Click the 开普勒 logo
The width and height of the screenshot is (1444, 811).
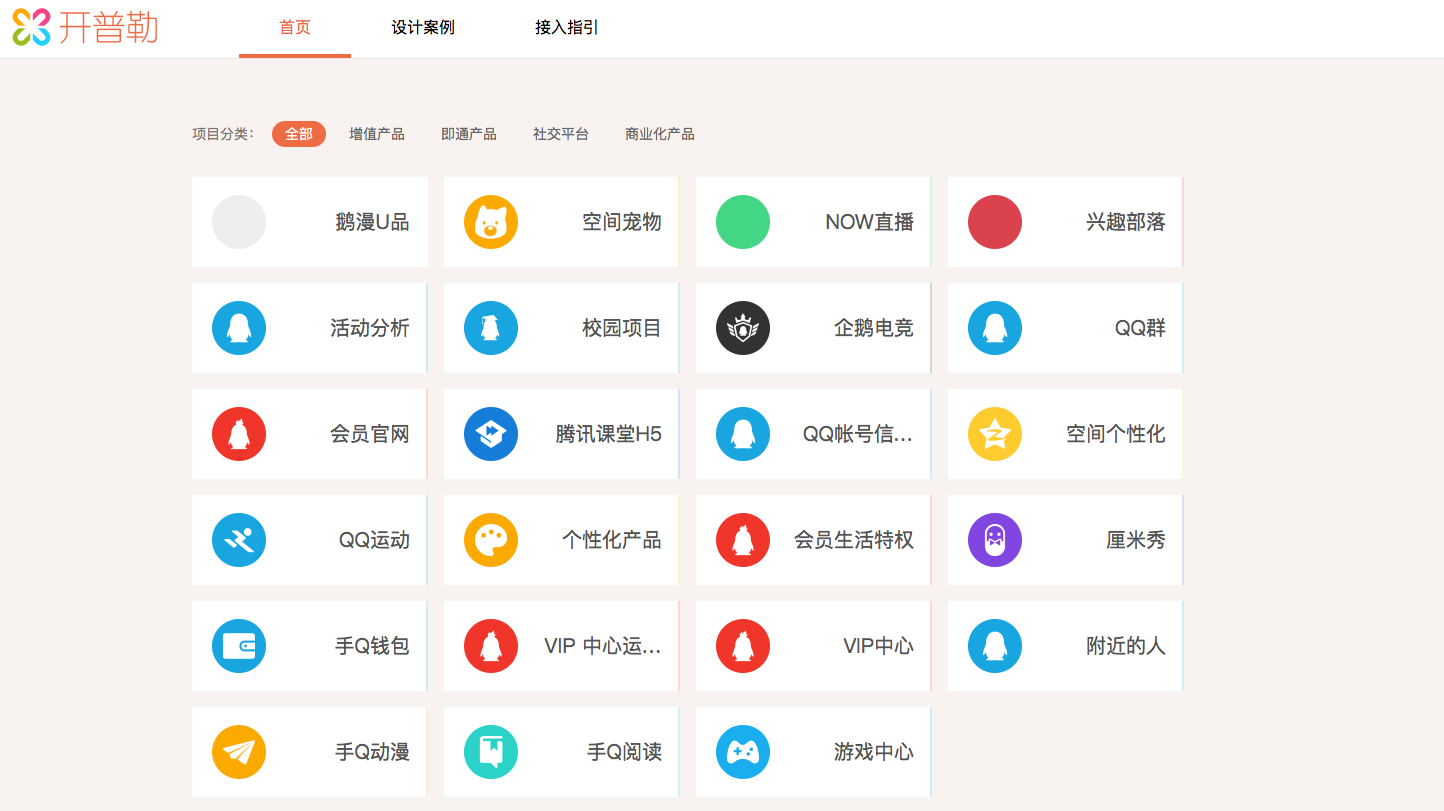pyautogui.click(x=85, y=27)
